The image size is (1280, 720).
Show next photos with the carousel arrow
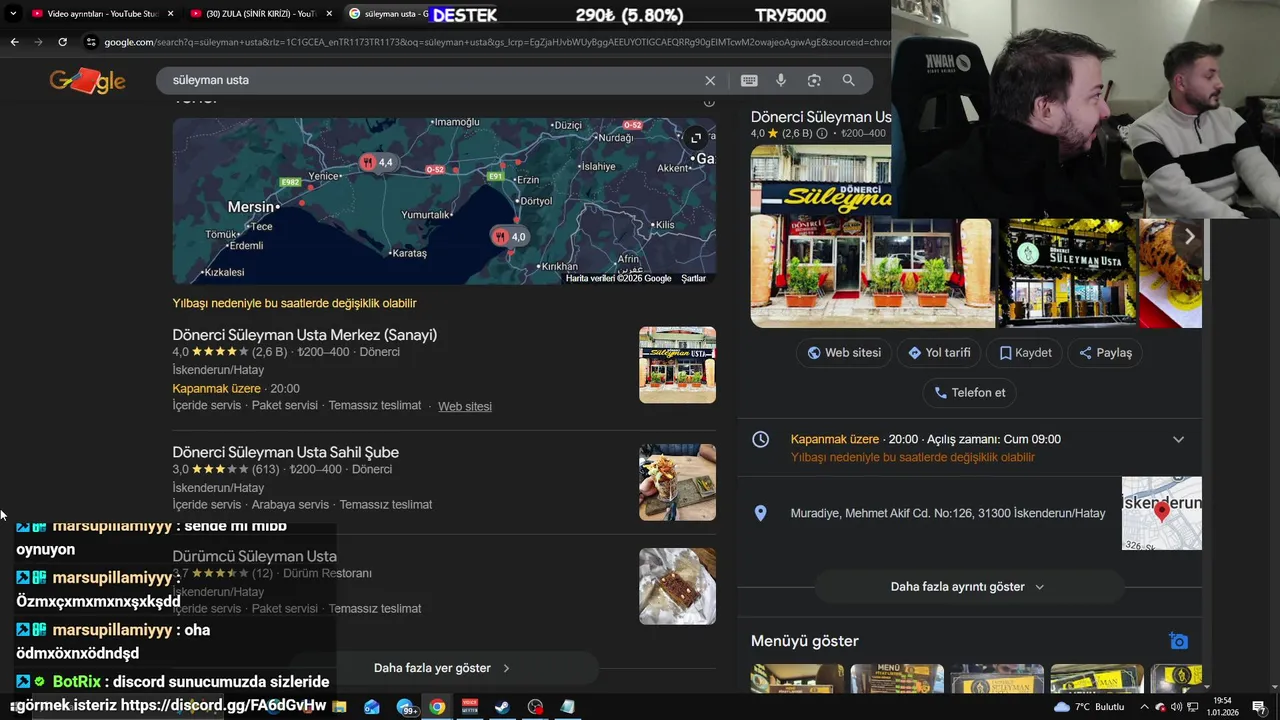[1189, 237]
